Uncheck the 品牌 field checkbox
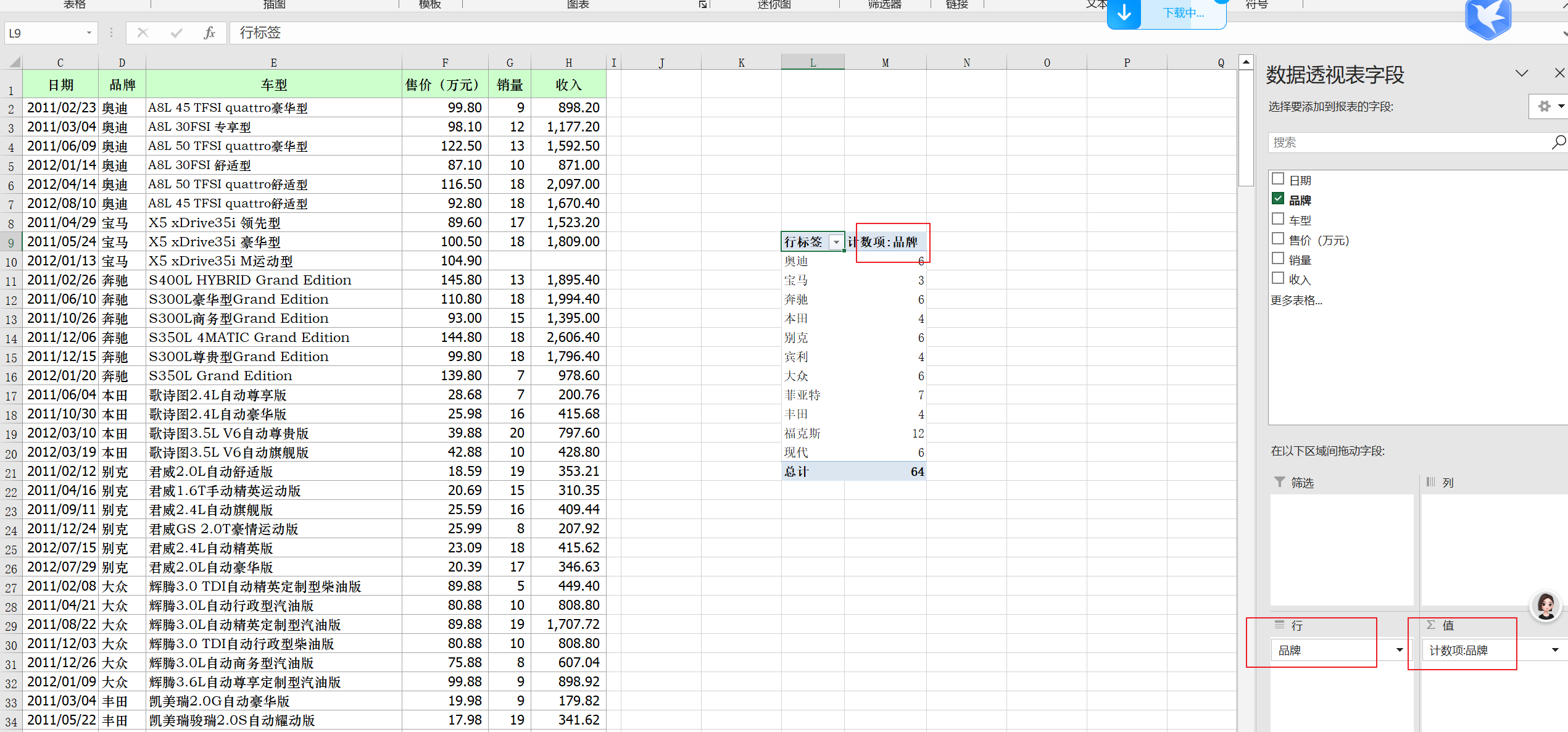 1278,199
